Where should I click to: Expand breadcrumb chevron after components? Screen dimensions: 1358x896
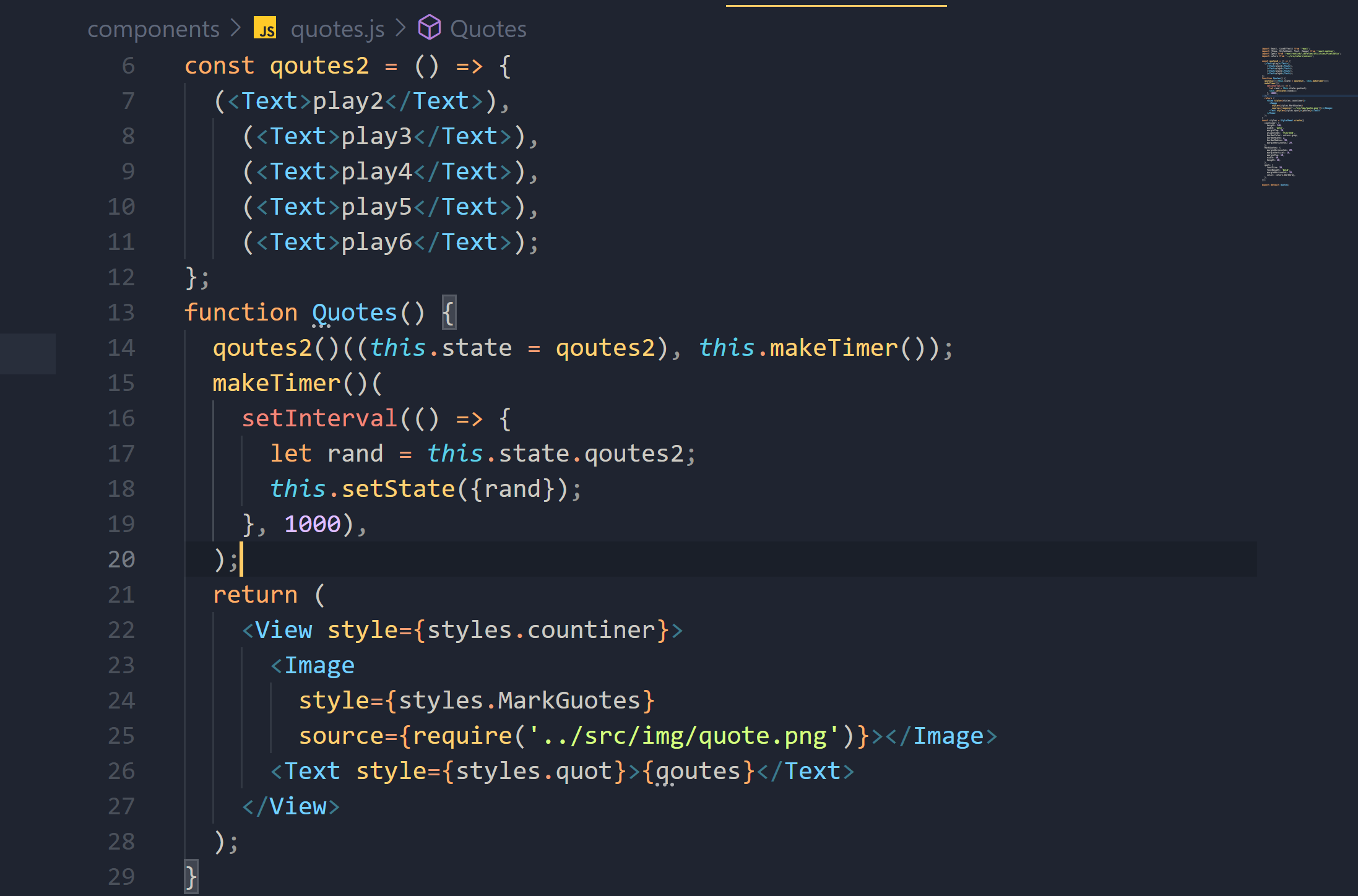click(x=236, y=28)
